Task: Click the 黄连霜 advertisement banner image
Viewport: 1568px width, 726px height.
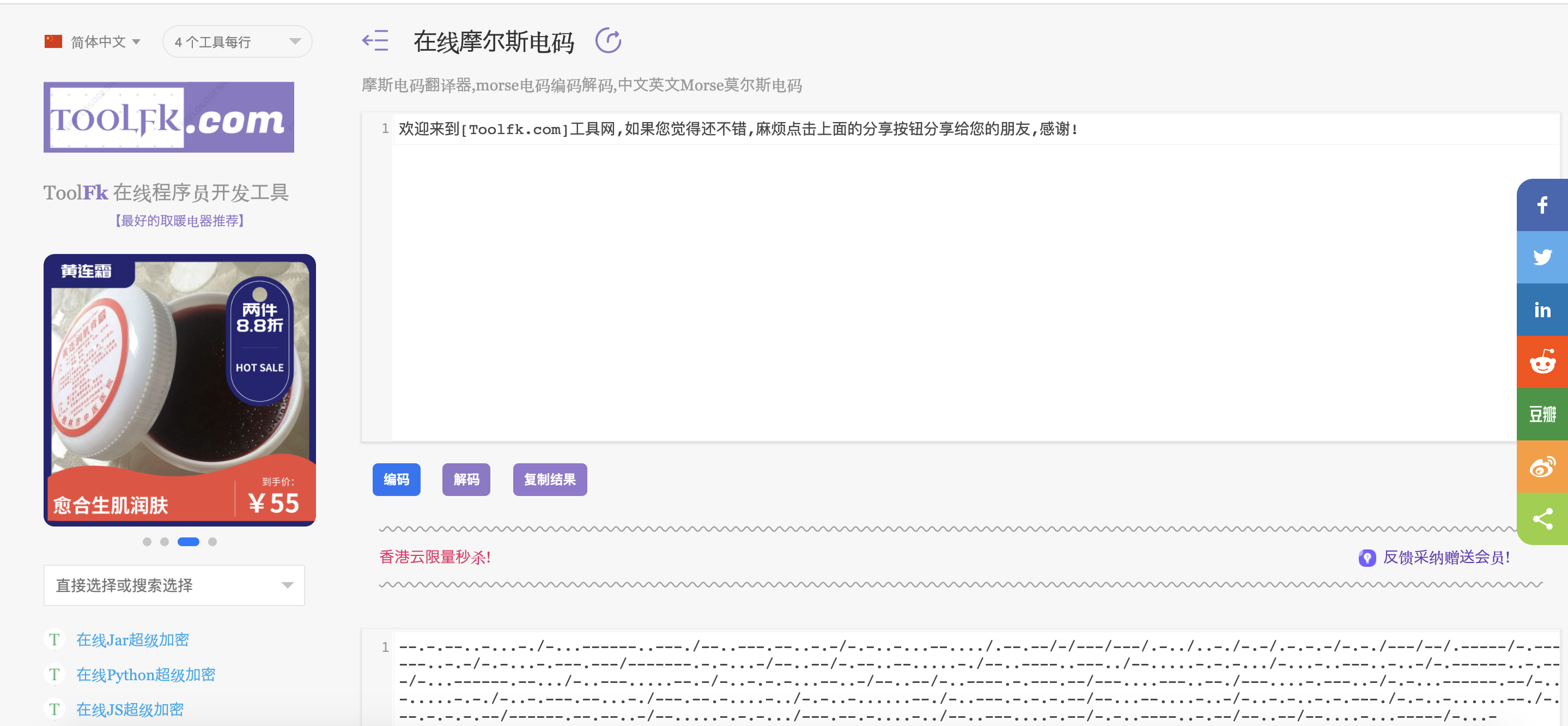Action: [180, 390]
